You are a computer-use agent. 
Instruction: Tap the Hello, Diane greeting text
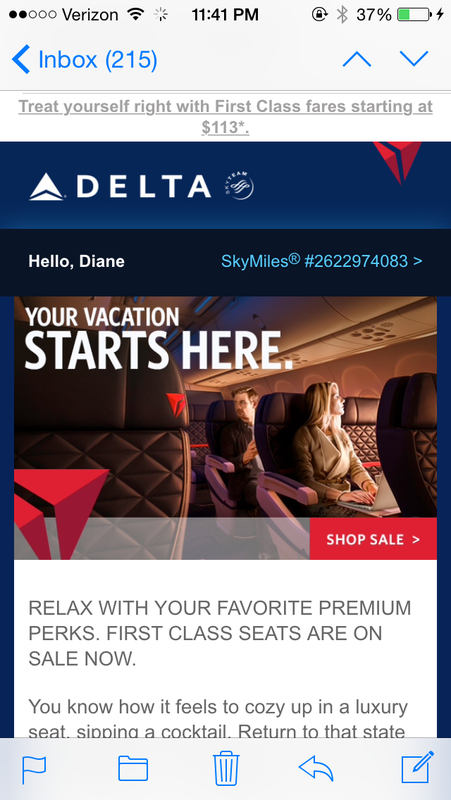[77, 262]
